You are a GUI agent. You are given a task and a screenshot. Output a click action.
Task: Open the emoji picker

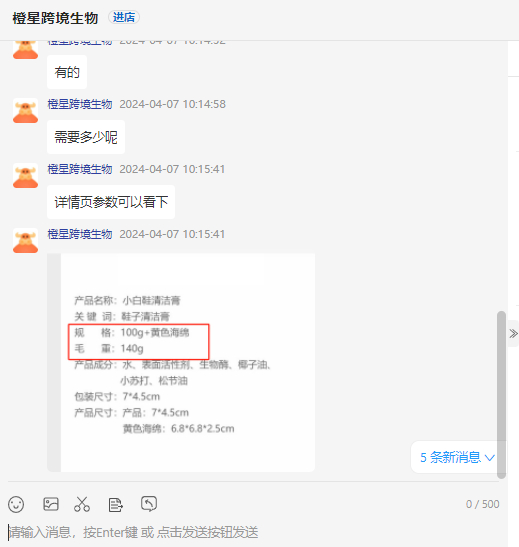[16, 504]
